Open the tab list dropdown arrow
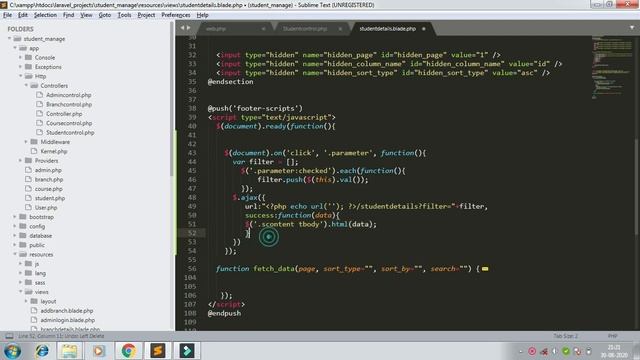640x360 pixels. click(632, 28)
